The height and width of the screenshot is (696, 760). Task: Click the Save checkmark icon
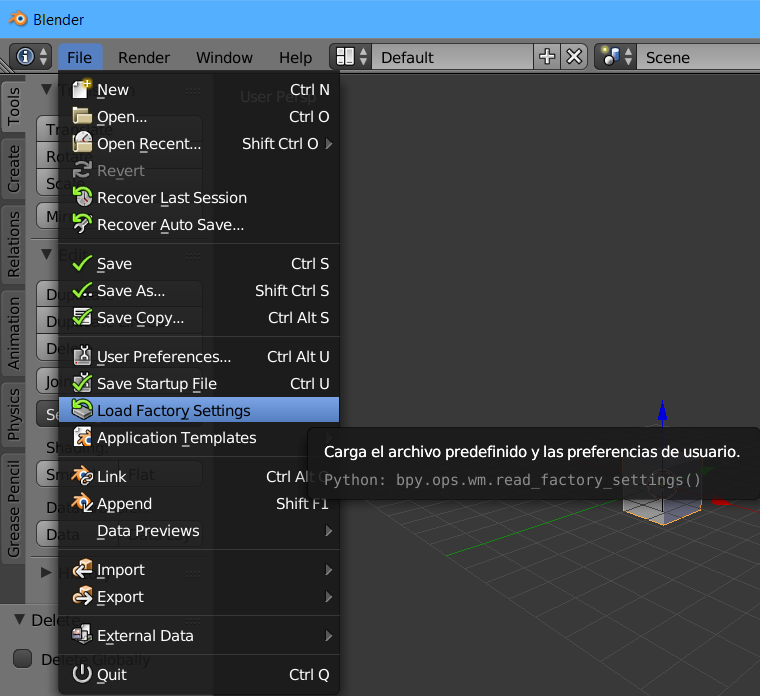pos(82,263)
